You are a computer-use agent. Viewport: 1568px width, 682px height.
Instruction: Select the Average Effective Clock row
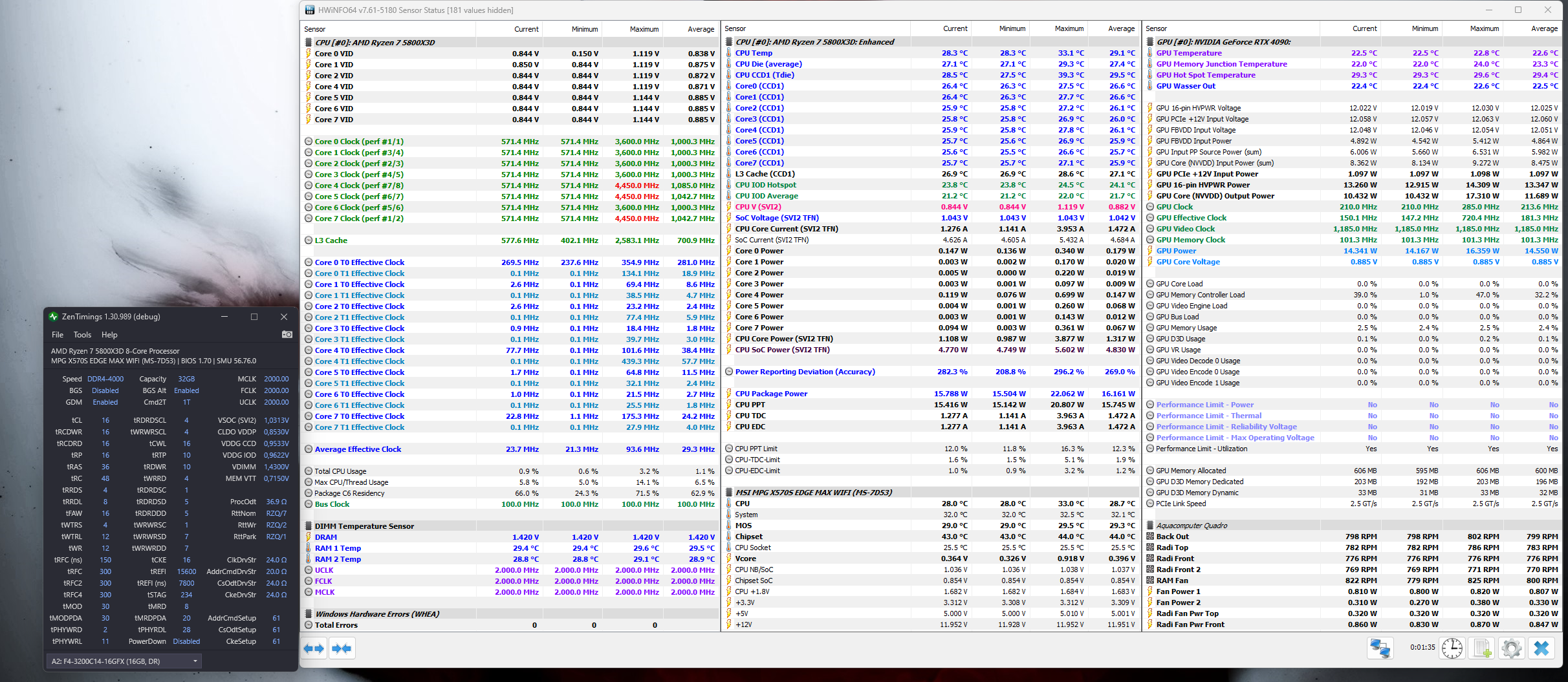point(510,449)
